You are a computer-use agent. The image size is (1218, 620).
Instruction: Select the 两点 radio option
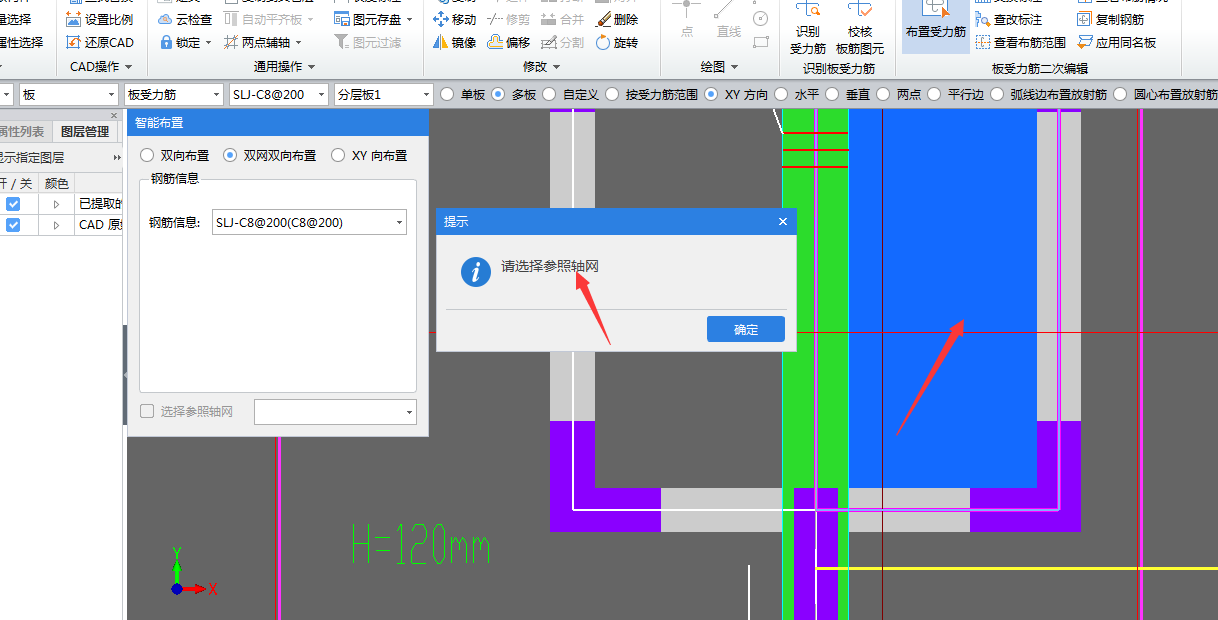tap(899, 94)
